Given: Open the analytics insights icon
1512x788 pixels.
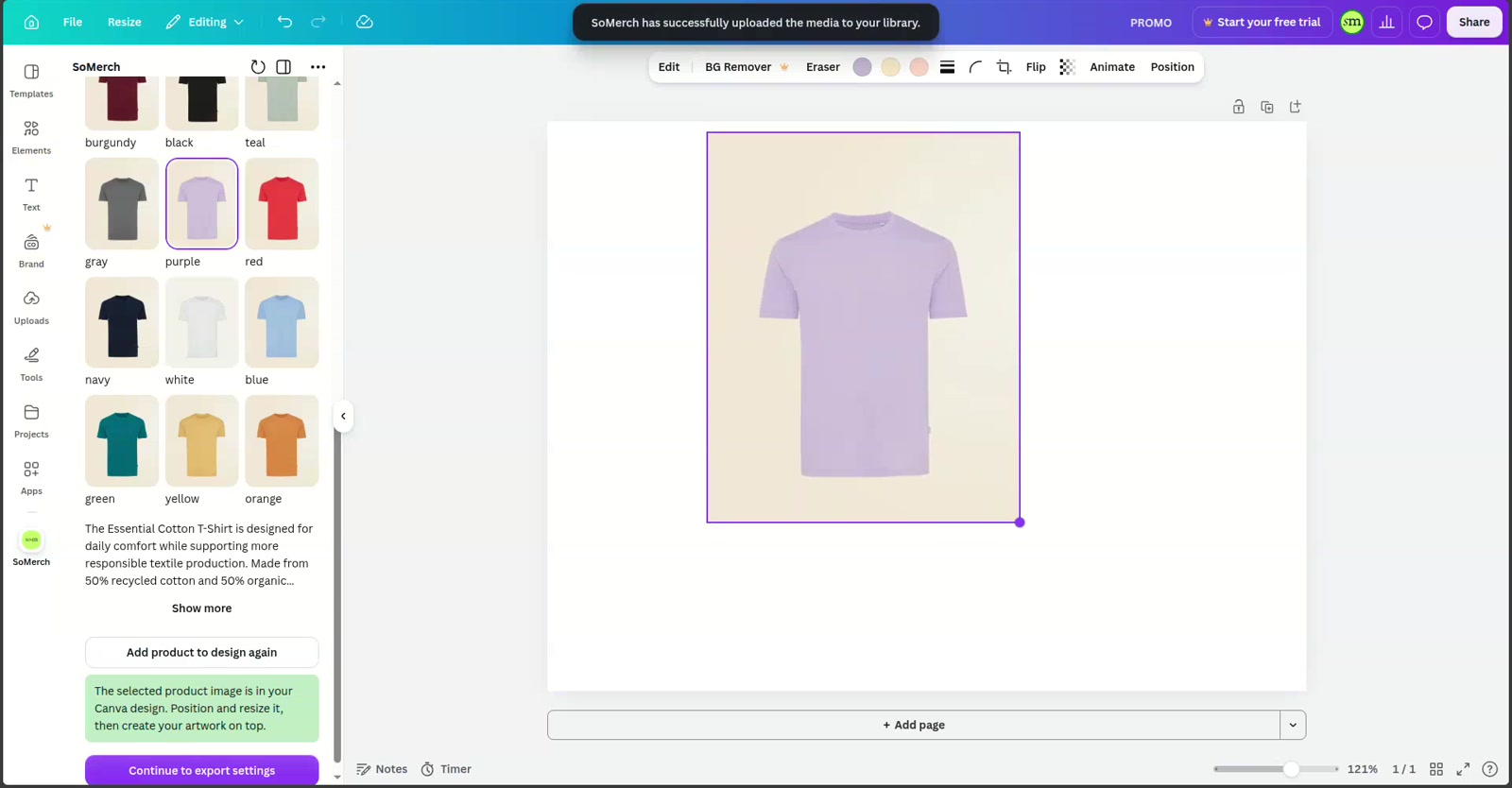Looking at the screenshot, I should [1387, 22].
